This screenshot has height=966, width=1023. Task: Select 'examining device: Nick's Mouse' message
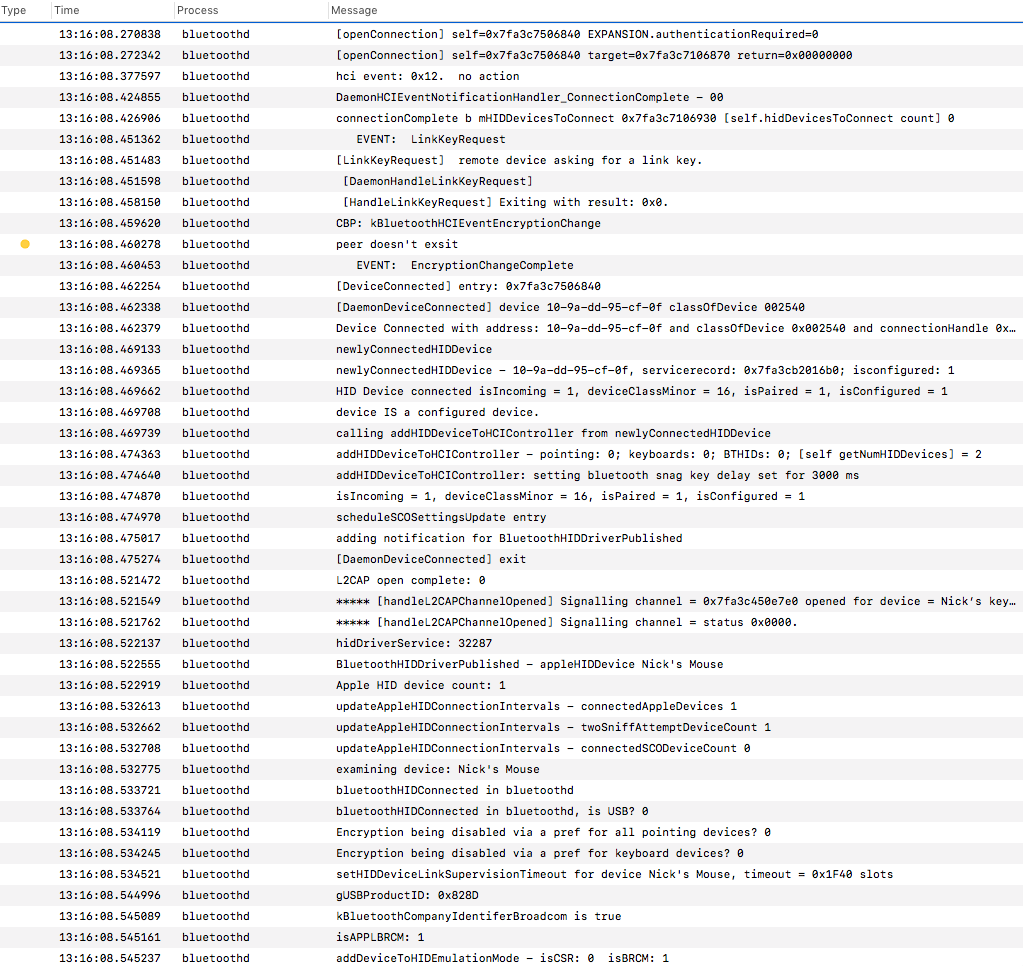[x=438, y=769]
